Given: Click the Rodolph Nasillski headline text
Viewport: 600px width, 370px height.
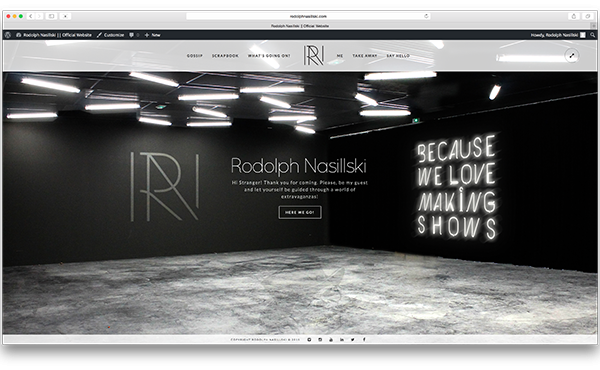Looking at the screenshot, I should tap(299, 166).
